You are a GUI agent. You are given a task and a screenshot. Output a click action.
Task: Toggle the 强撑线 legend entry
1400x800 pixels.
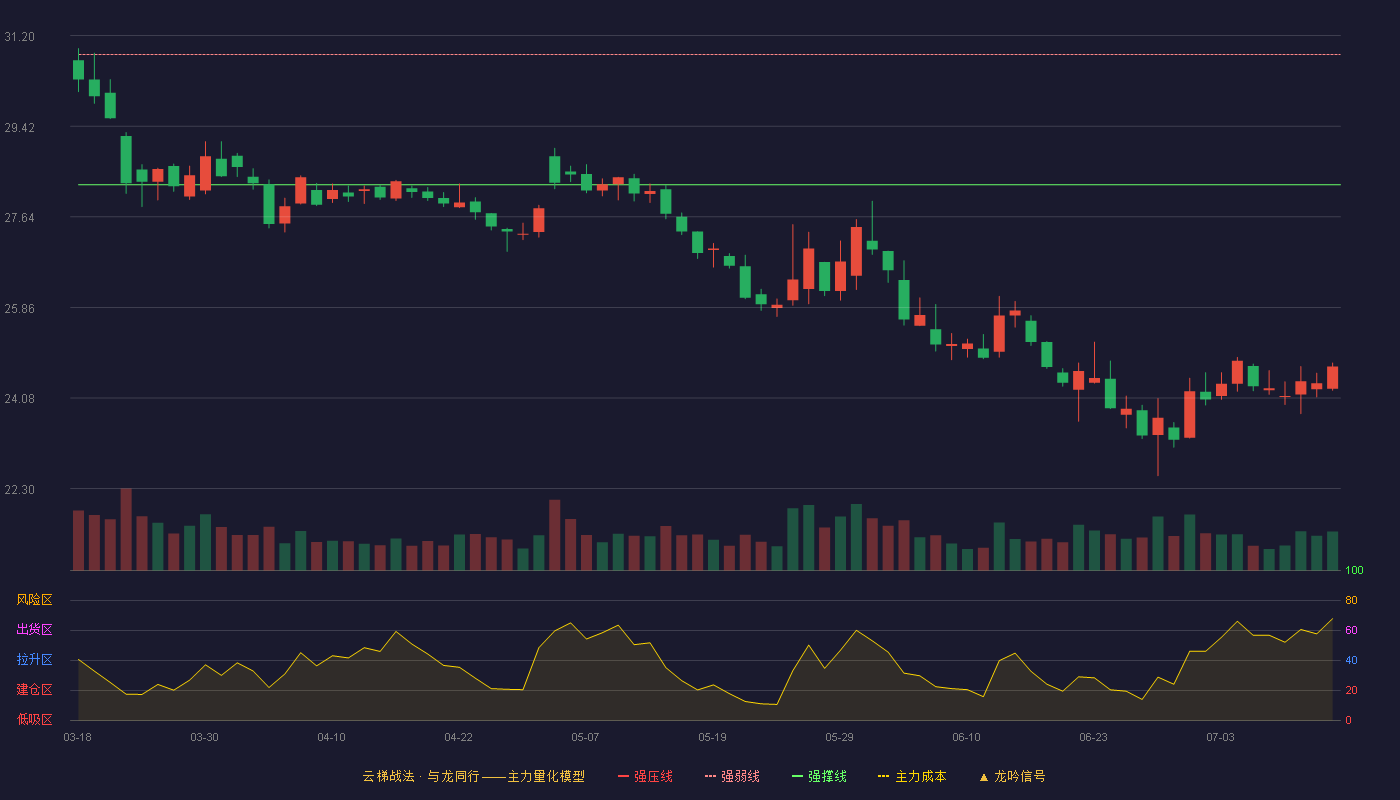click(x=819, y=776)
